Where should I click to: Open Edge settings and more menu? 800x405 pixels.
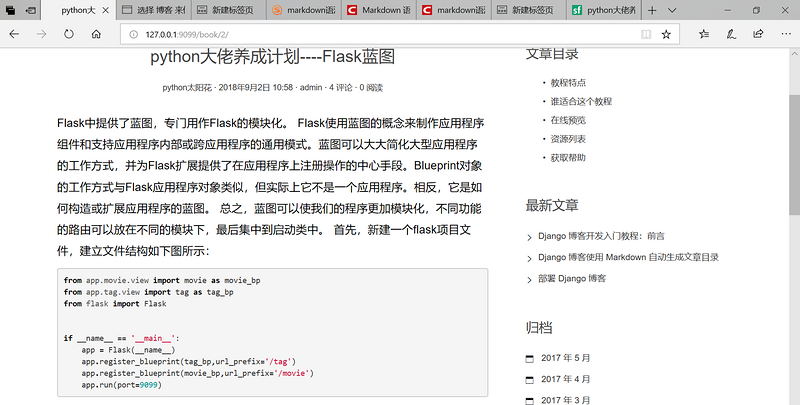[786, 34]
